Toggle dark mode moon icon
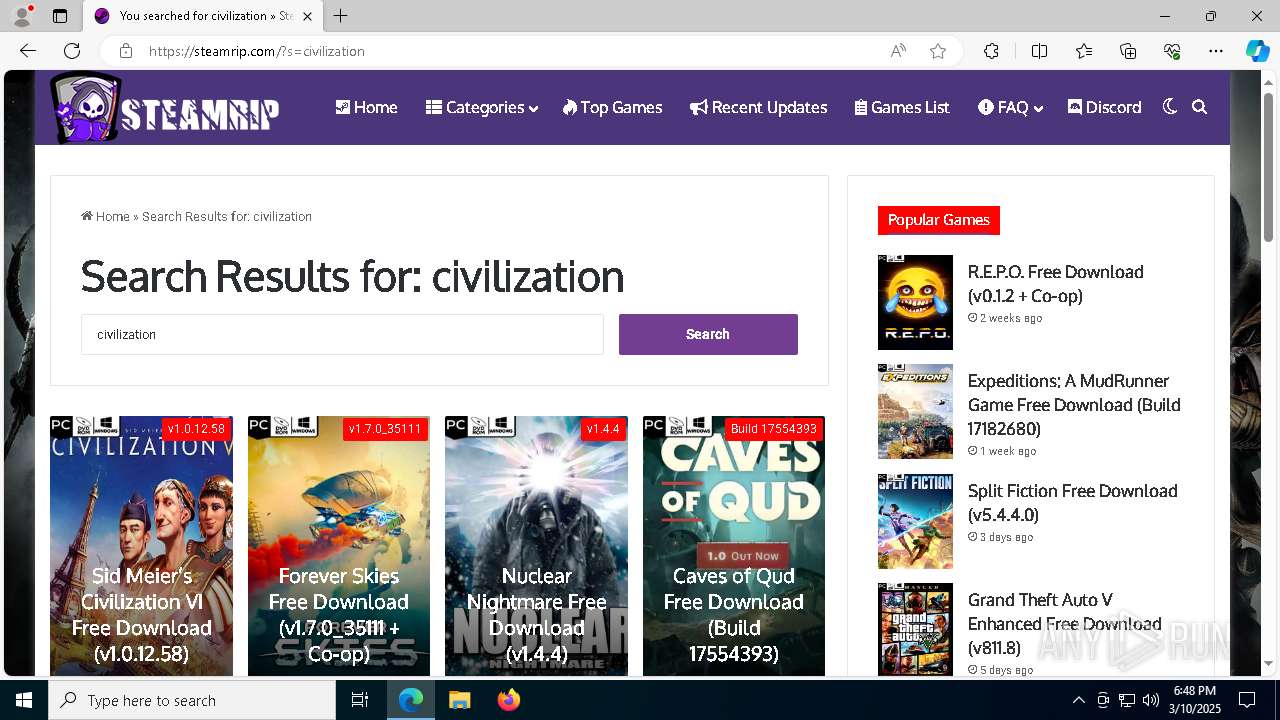Viewport: 1280px width, 720px height. click(1169, 107)
